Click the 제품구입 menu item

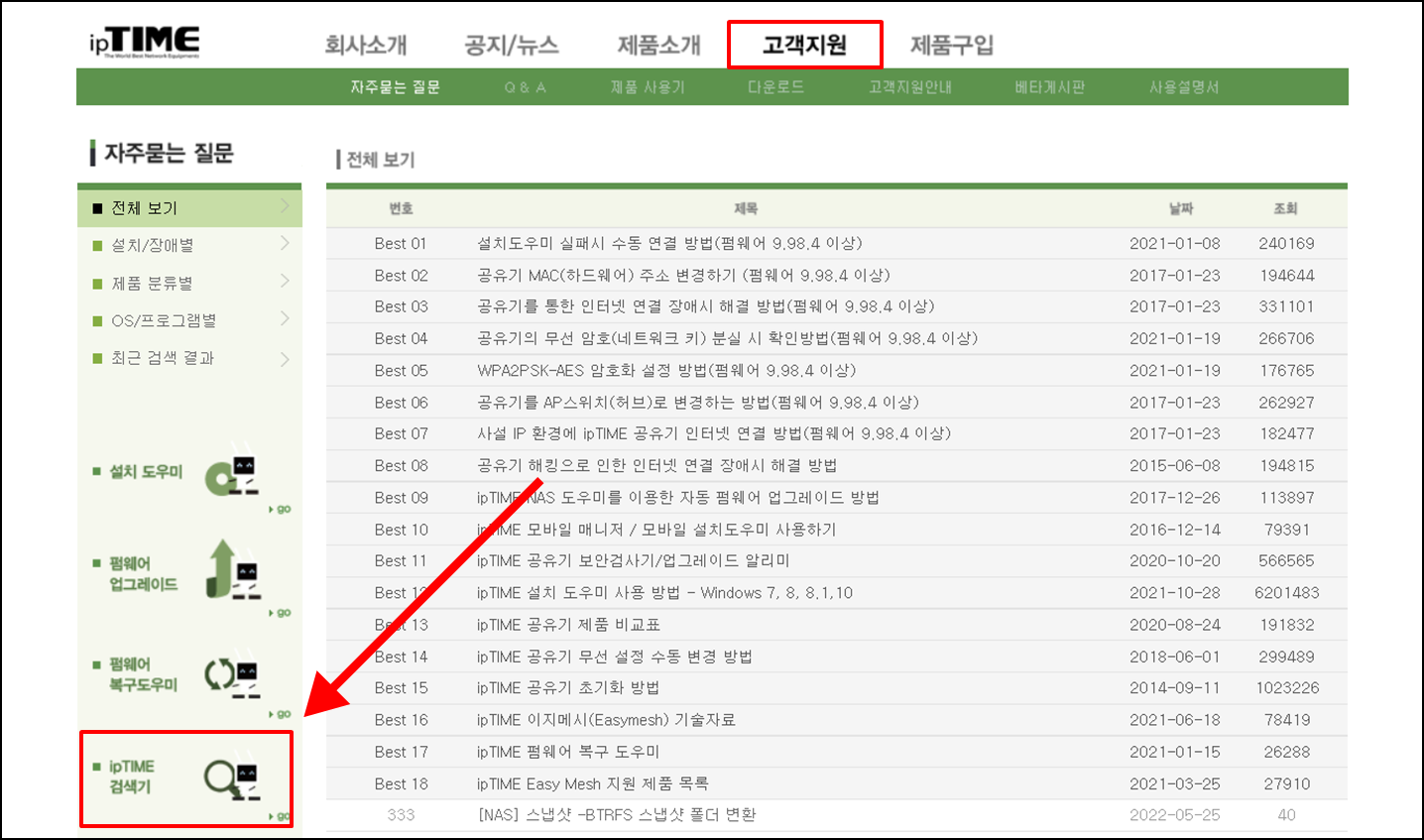[x=951, y=44]
